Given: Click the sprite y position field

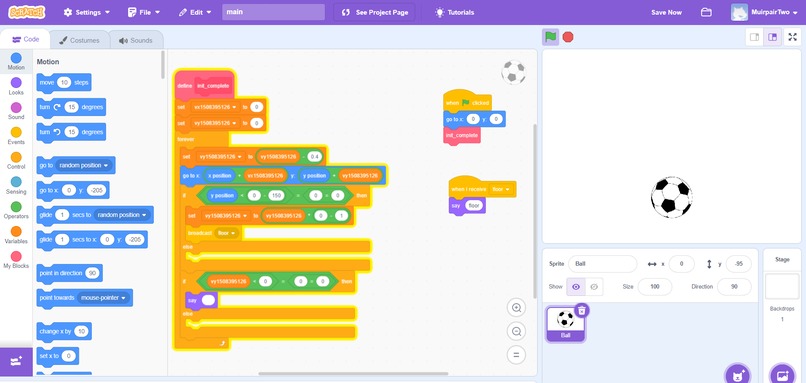Looking at the screenshot, I should [x=738, y=264].
